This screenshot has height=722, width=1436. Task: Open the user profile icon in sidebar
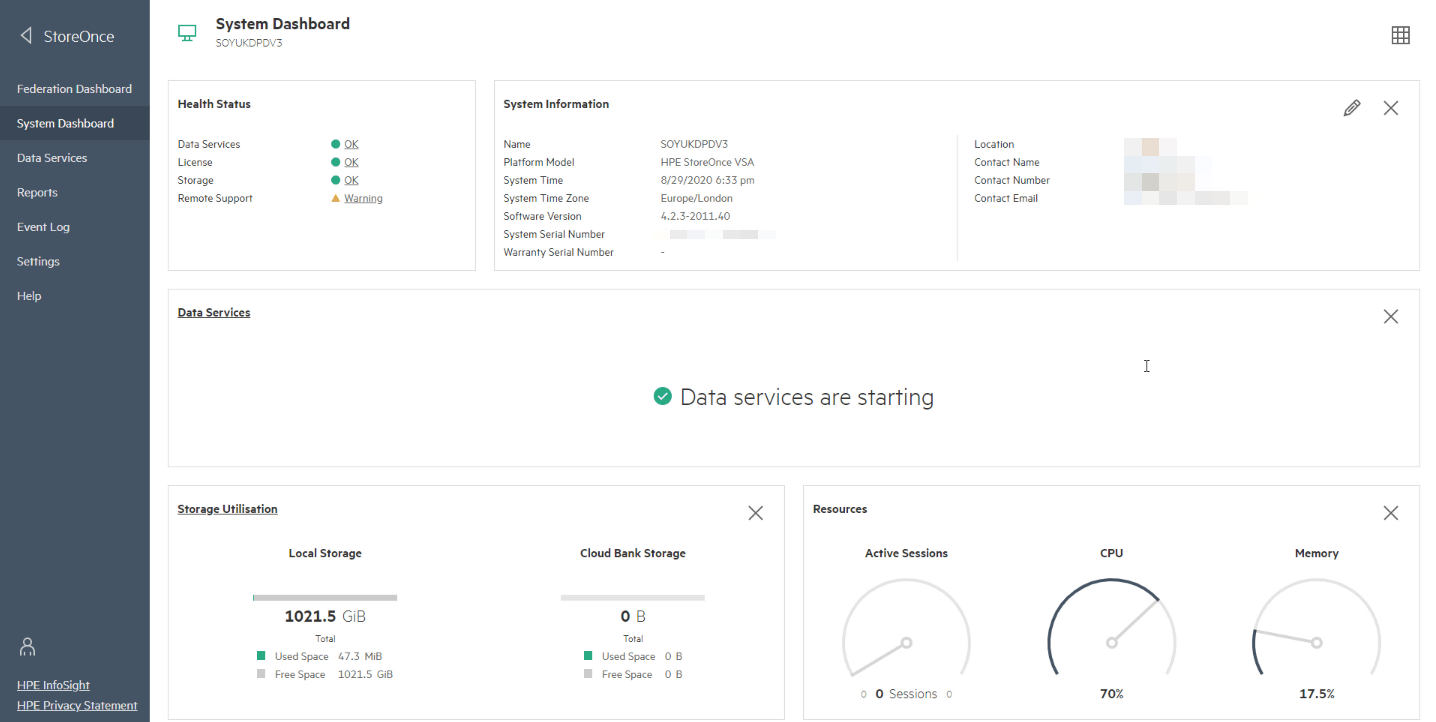point(28,647)
